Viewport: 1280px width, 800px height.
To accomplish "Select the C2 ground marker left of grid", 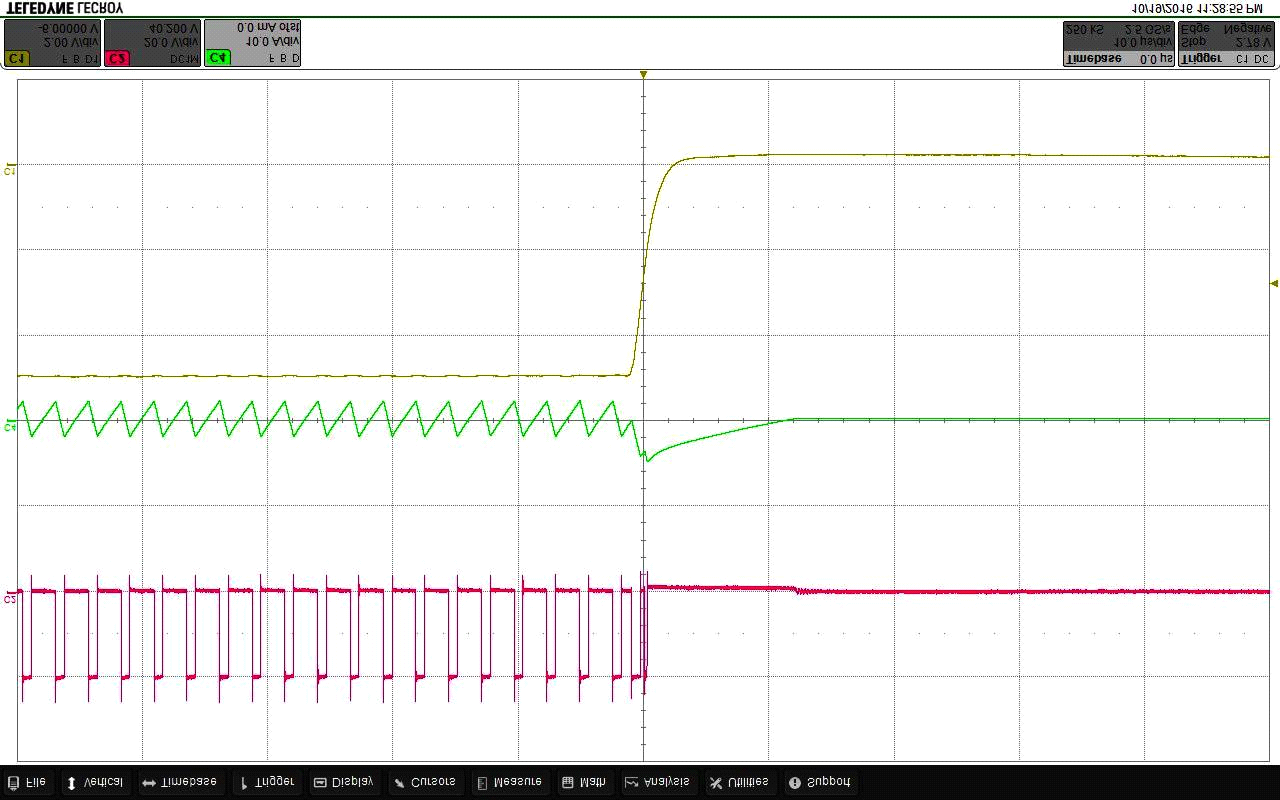I will 10,597.
